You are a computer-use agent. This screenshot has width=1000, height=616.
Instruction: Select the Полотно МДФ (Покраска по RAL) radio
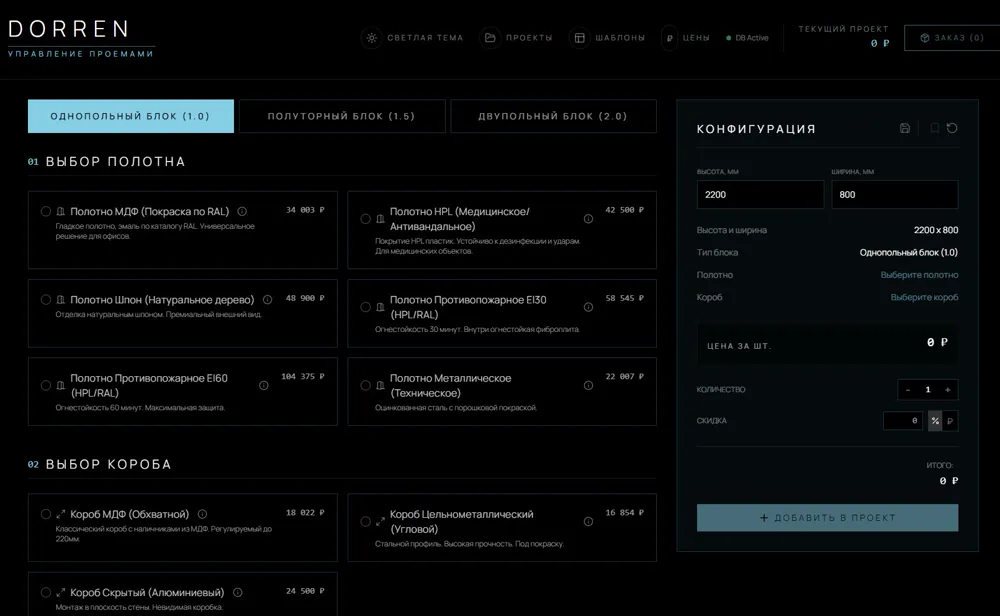pyautogui.click(x=46, y=212)
